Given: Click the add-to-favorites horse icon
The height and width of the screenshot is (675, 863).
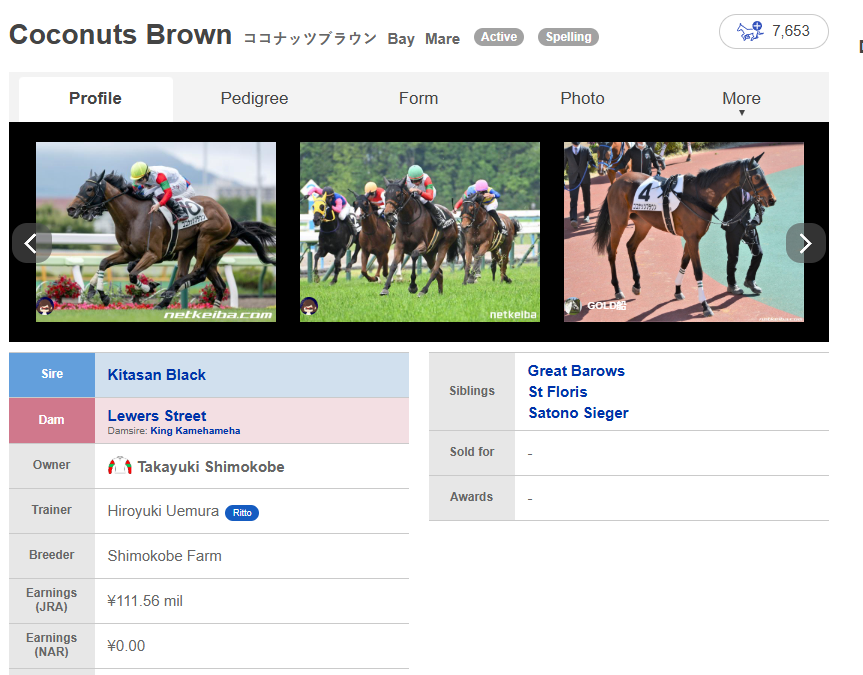Looking at the screenshot, I should pos(750,31).
